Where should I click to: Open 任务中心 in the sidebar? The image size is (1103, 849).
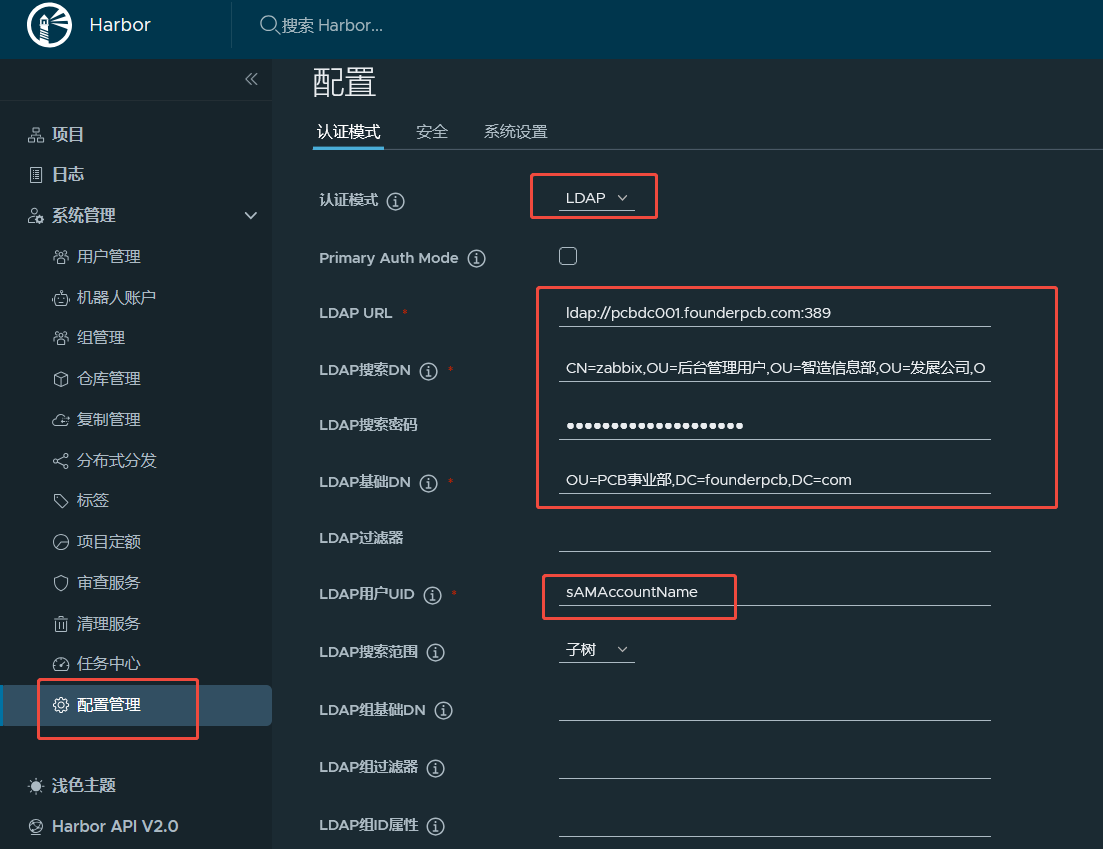(x=108, y=664)
